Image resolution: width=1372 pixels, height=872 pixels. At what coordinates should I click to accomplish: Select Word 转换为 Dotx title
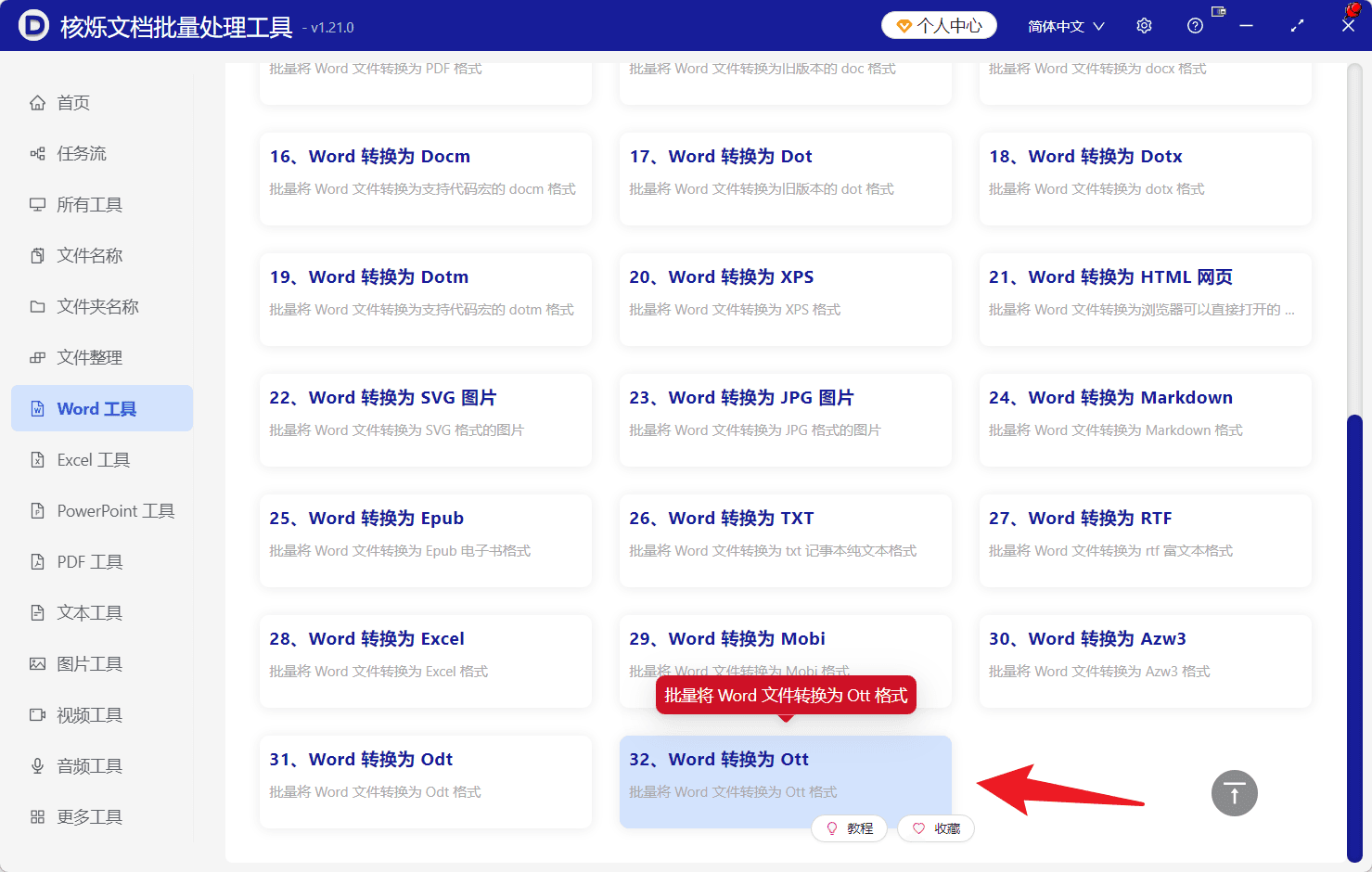(1085, 157)
